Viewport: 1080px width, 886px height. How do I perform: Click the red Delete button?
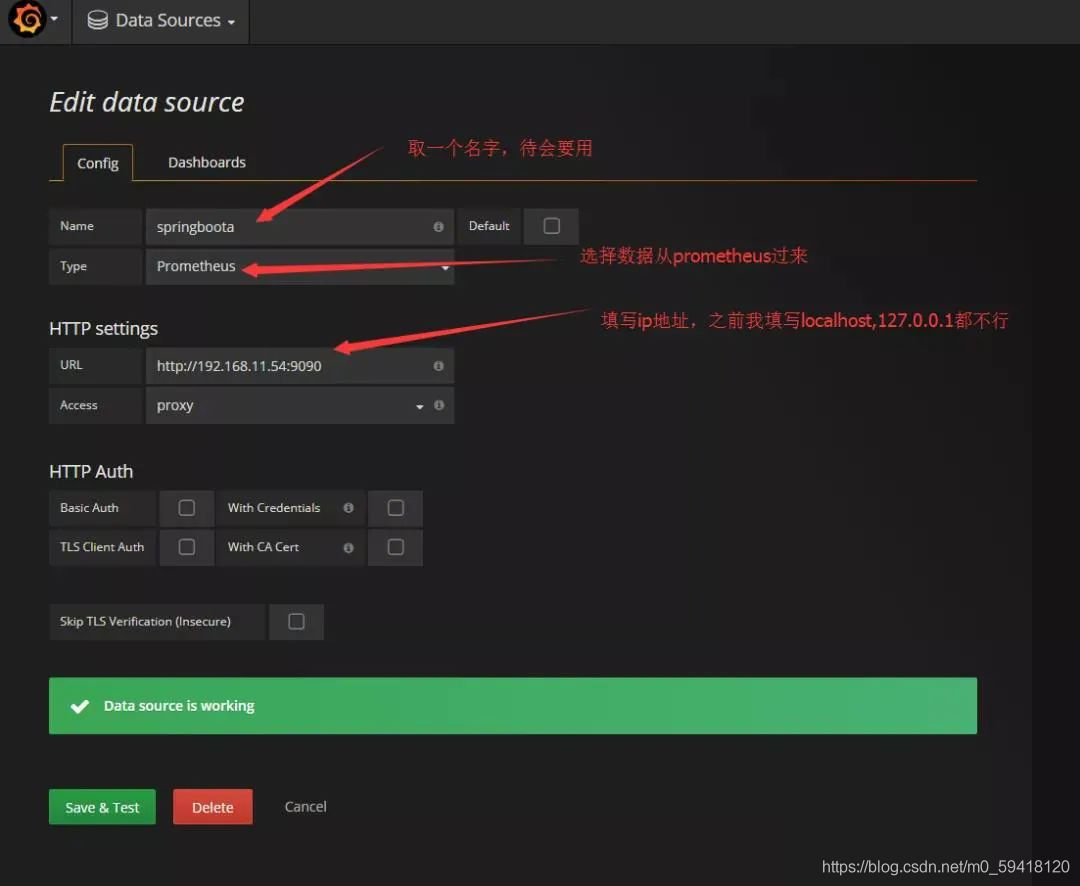[x=213, y=807]
